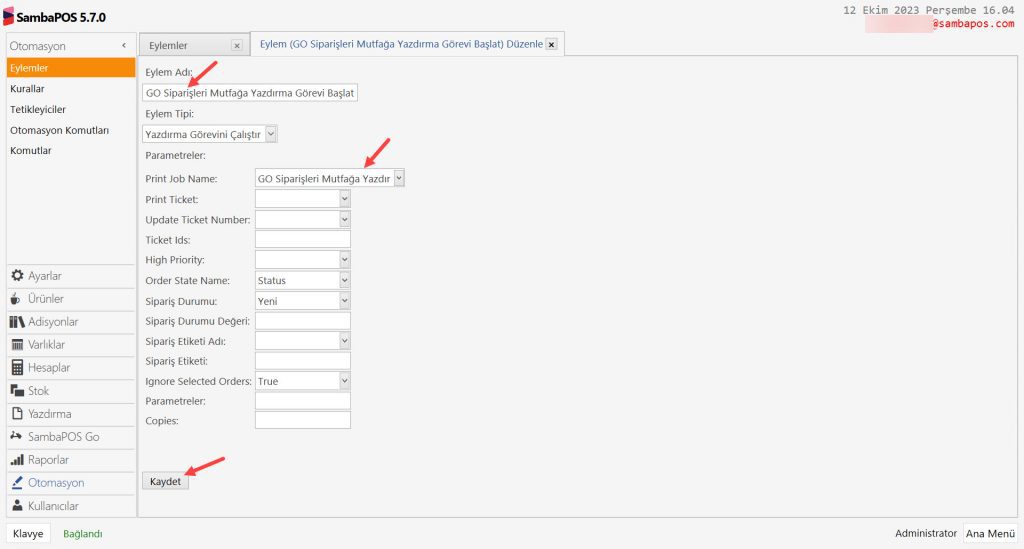The height and width of the screenshot is (549, 1024).
Task: Open the Ayarlar section
Action: [71, 275]
